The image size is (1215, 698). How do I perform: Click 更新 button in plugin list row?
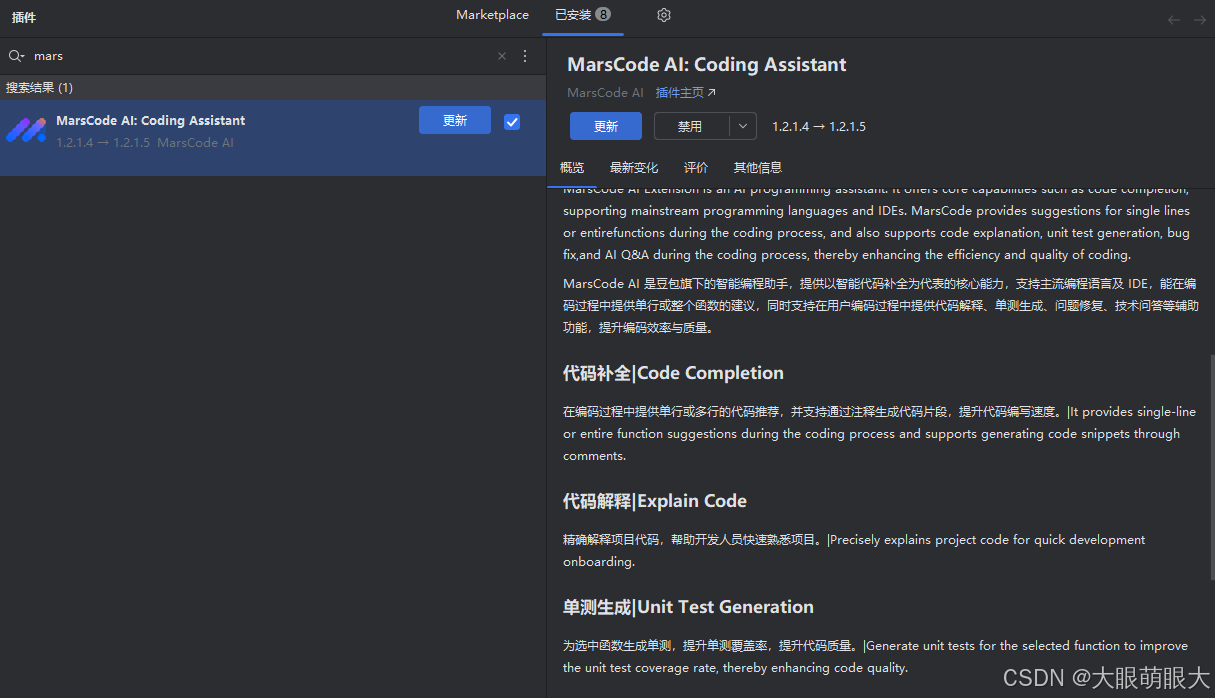pyautogui.click(x=455, y=120)
